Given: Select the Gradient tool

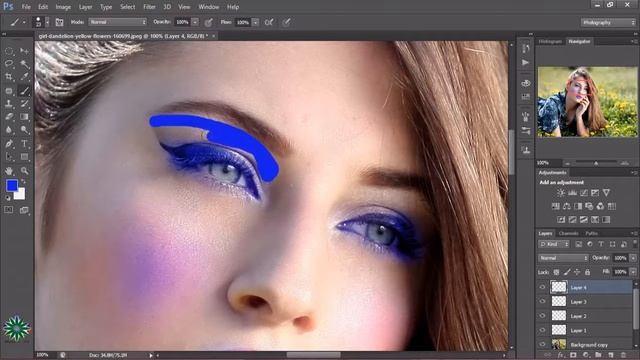Looking at the screenshot, I should (24, 117).
